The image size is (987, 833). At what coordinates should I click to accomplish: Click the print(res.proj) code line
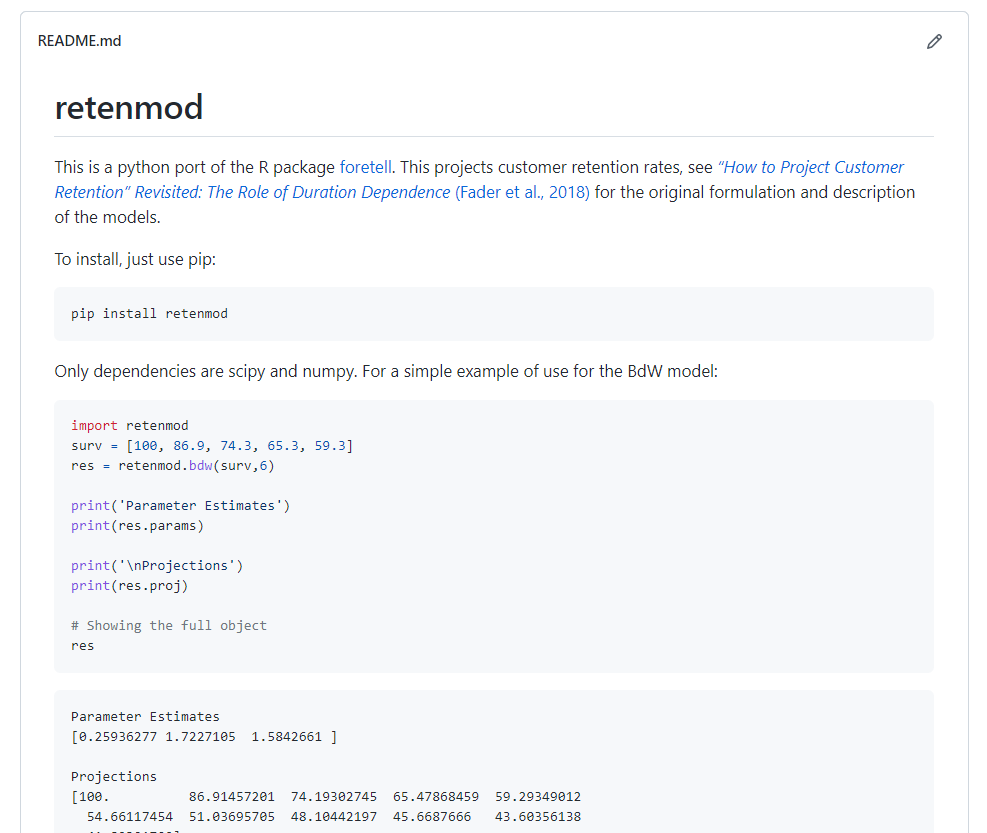click(x=130, y=585)
